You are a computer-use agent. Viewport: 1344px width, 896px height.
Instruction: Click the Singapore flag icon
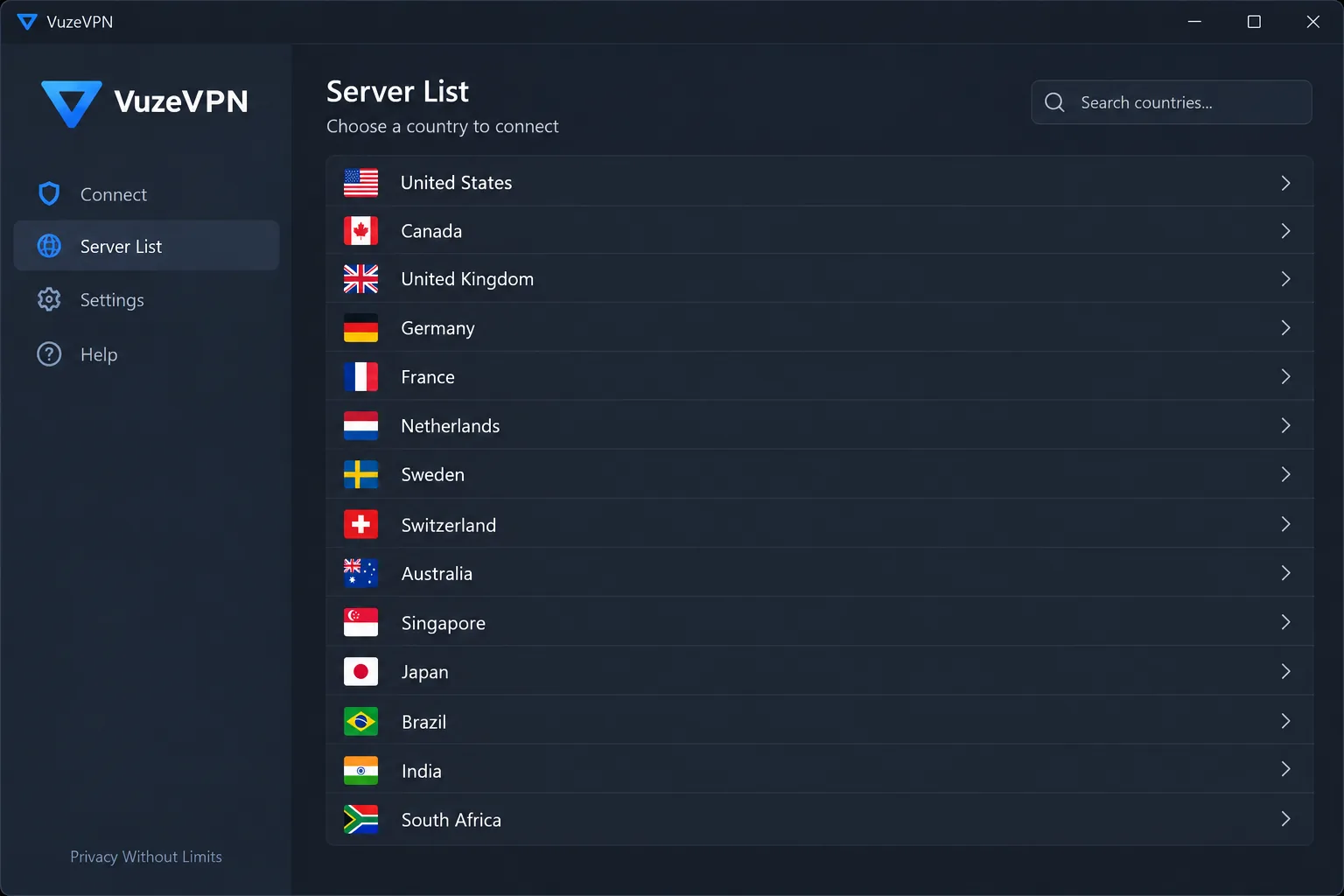pyautogui.click(x=360, y=622)
